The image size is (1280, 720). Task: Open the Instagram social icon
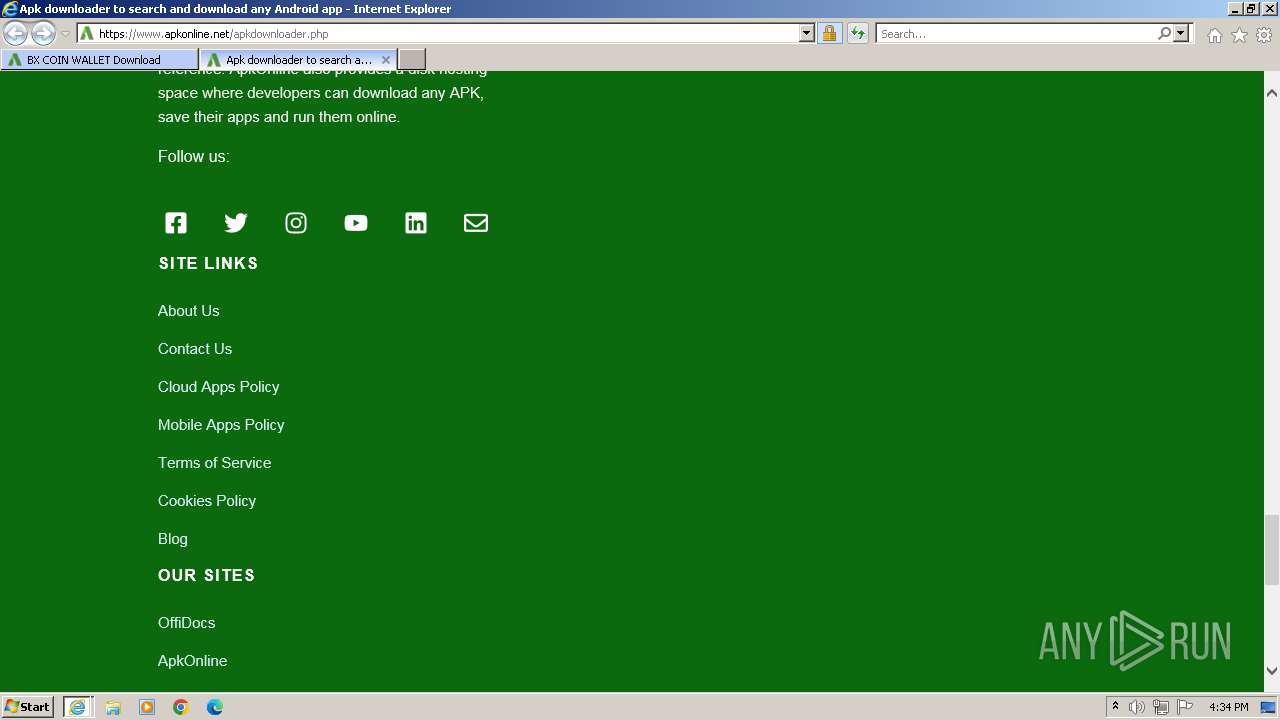click(296, 223)
